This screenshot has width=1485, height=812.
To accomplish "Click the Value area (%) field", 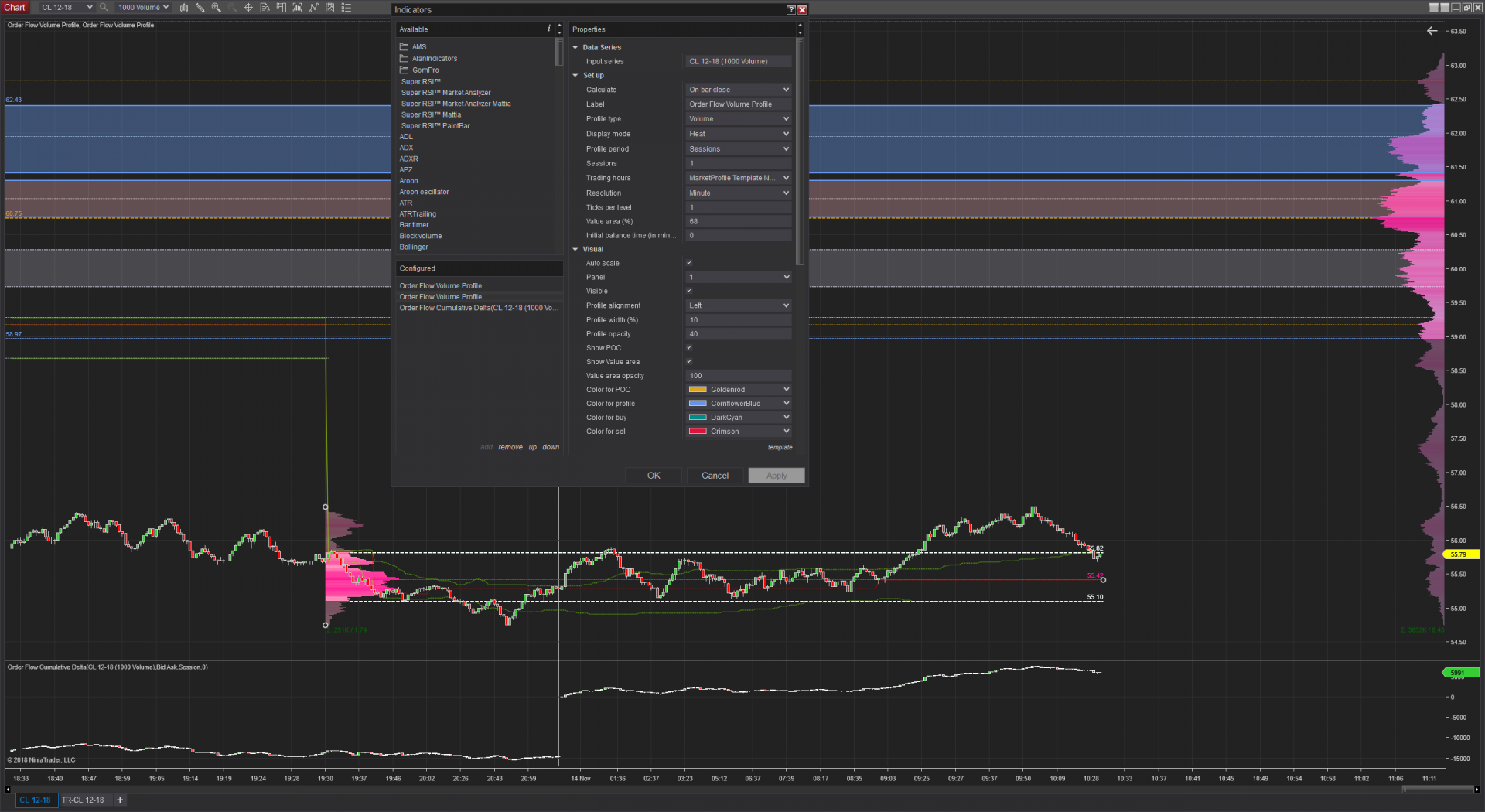I will point(739,222).
